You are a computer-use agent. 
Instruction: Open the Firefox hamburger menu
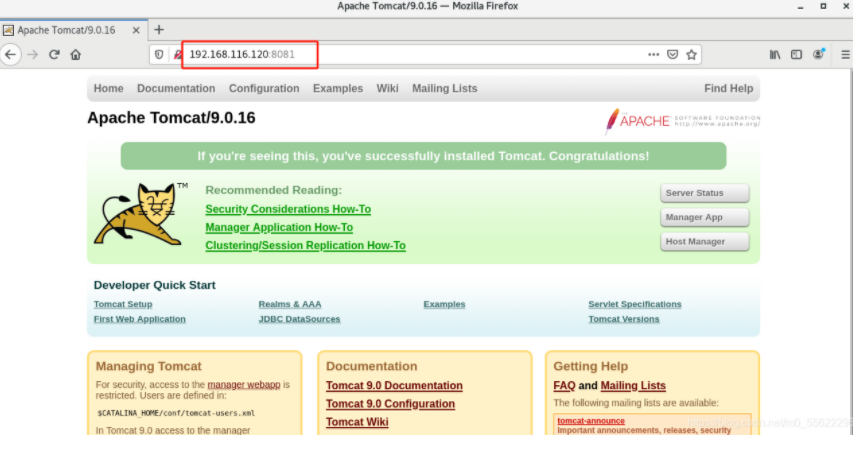(x=845, y=54)
